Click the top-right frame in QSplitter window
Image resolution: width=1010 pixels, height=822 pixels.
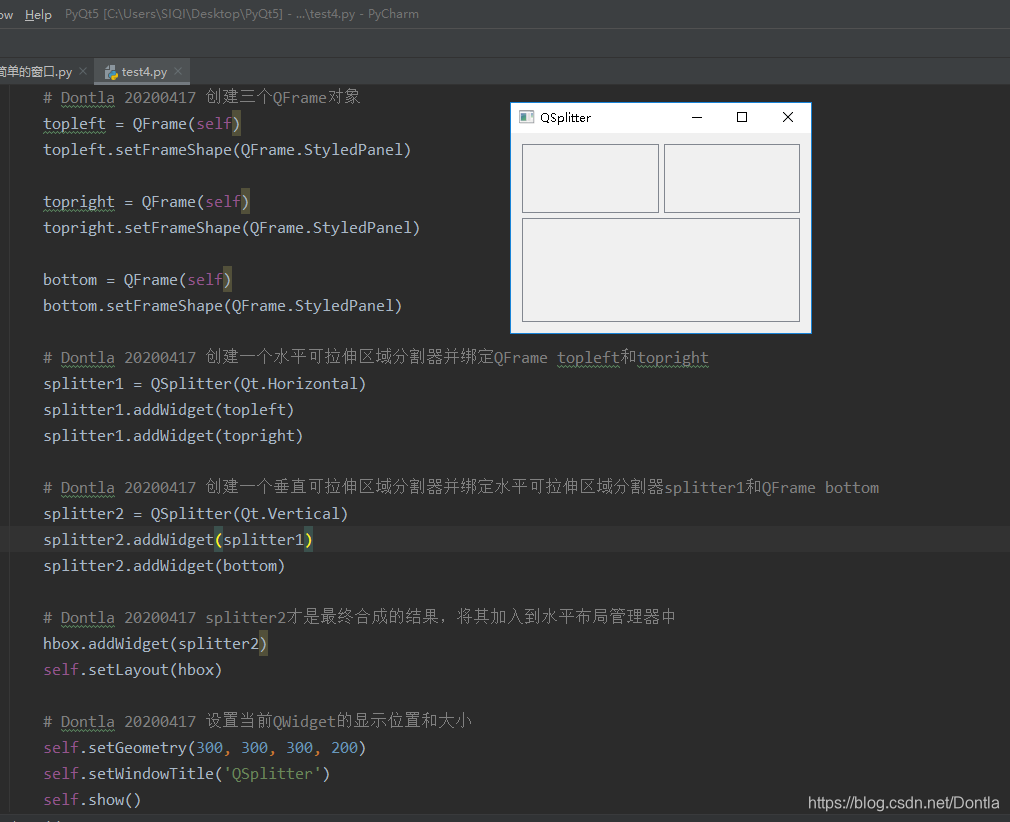(732, 178)
